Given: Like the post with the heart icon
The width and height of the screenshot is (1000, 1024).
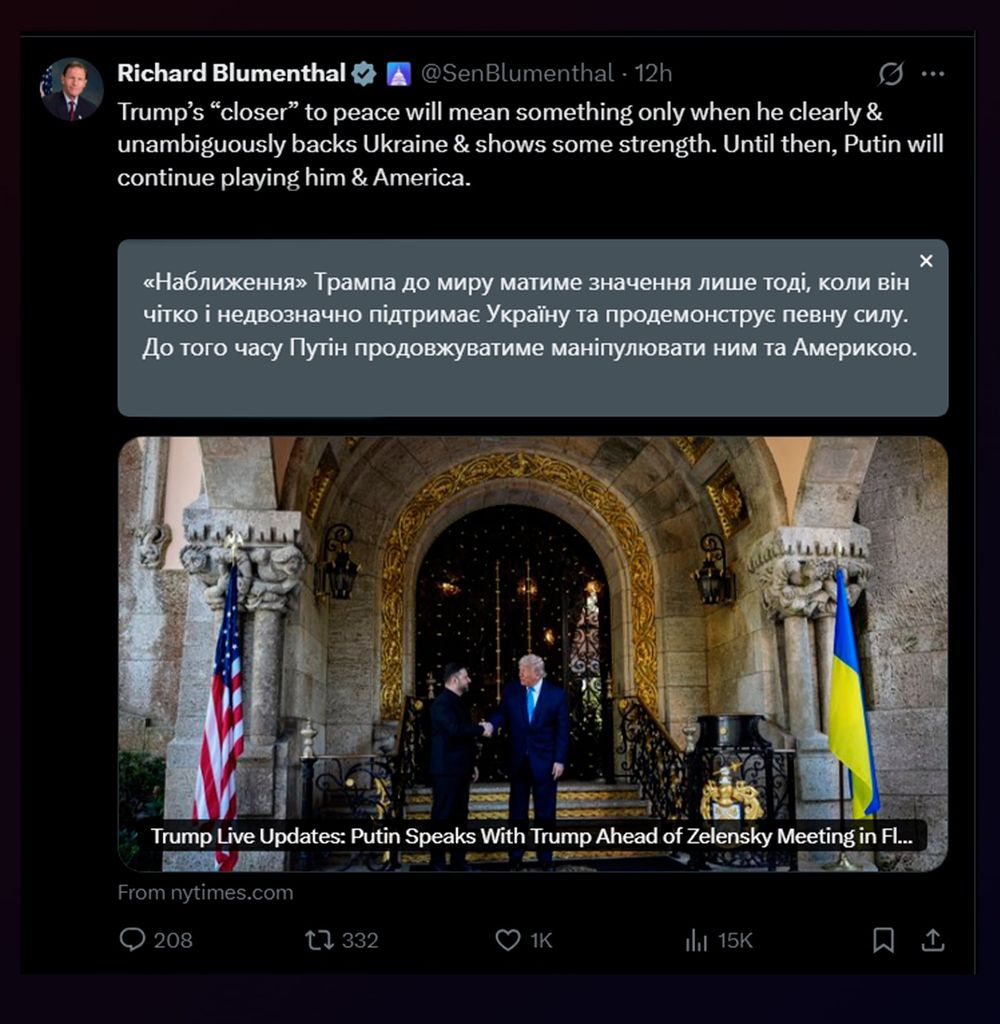Looking at the screenshot, I should point(508,939).
